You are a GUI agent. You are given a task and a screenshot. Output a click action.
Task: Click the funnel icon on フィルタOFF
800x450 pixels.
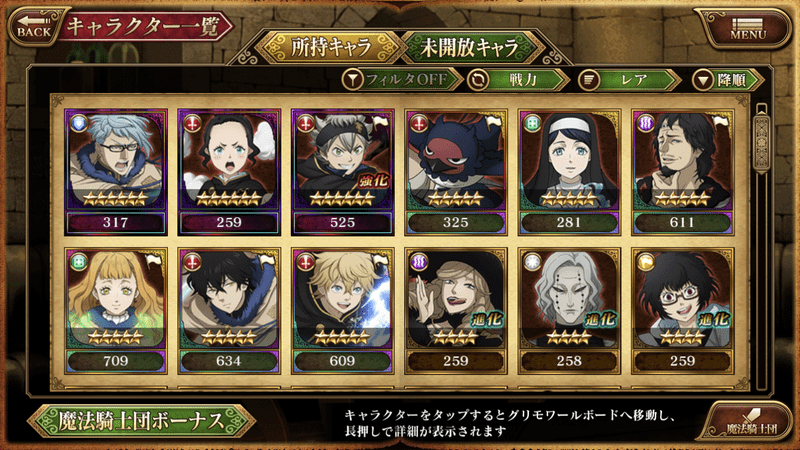click(352, 80)
